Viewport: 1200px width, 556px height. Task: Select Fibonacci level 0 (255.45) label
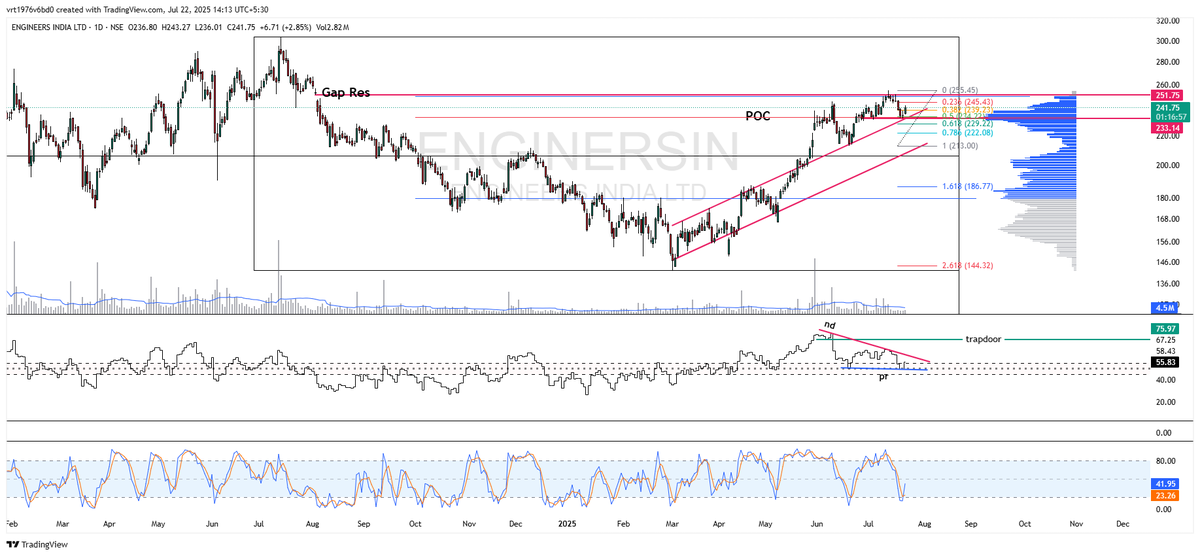pos(959,89)
